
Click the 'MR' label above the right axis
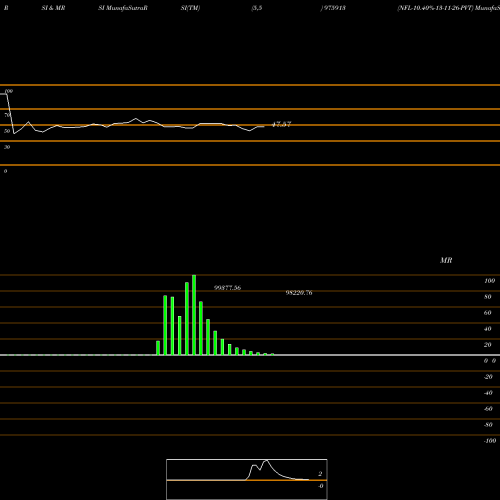pos(446,260)
